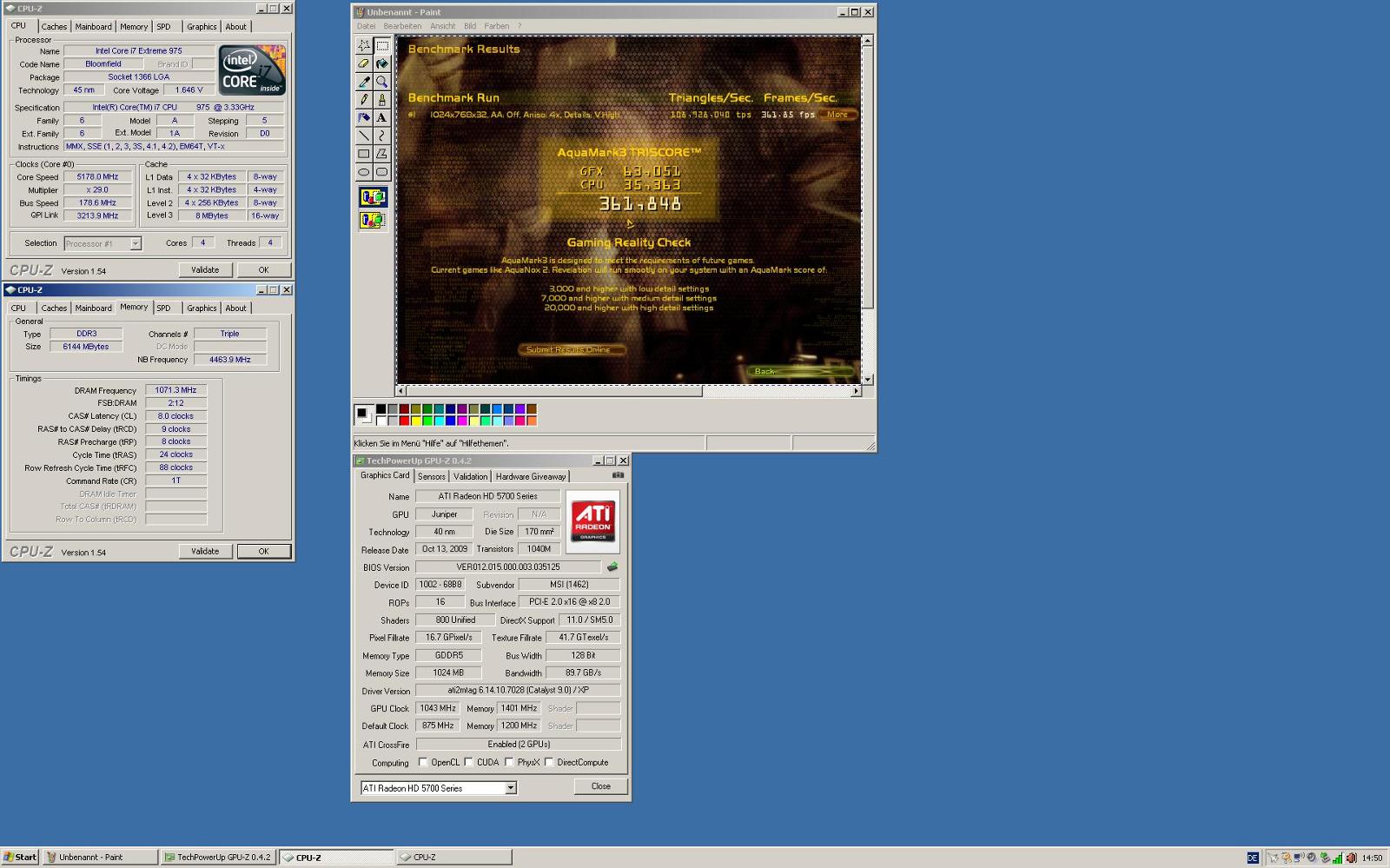The height and width of the screenshot is (868, 1390).
Task: Click the GPU-Z screenshot camera icon
Action: [618, 475]
